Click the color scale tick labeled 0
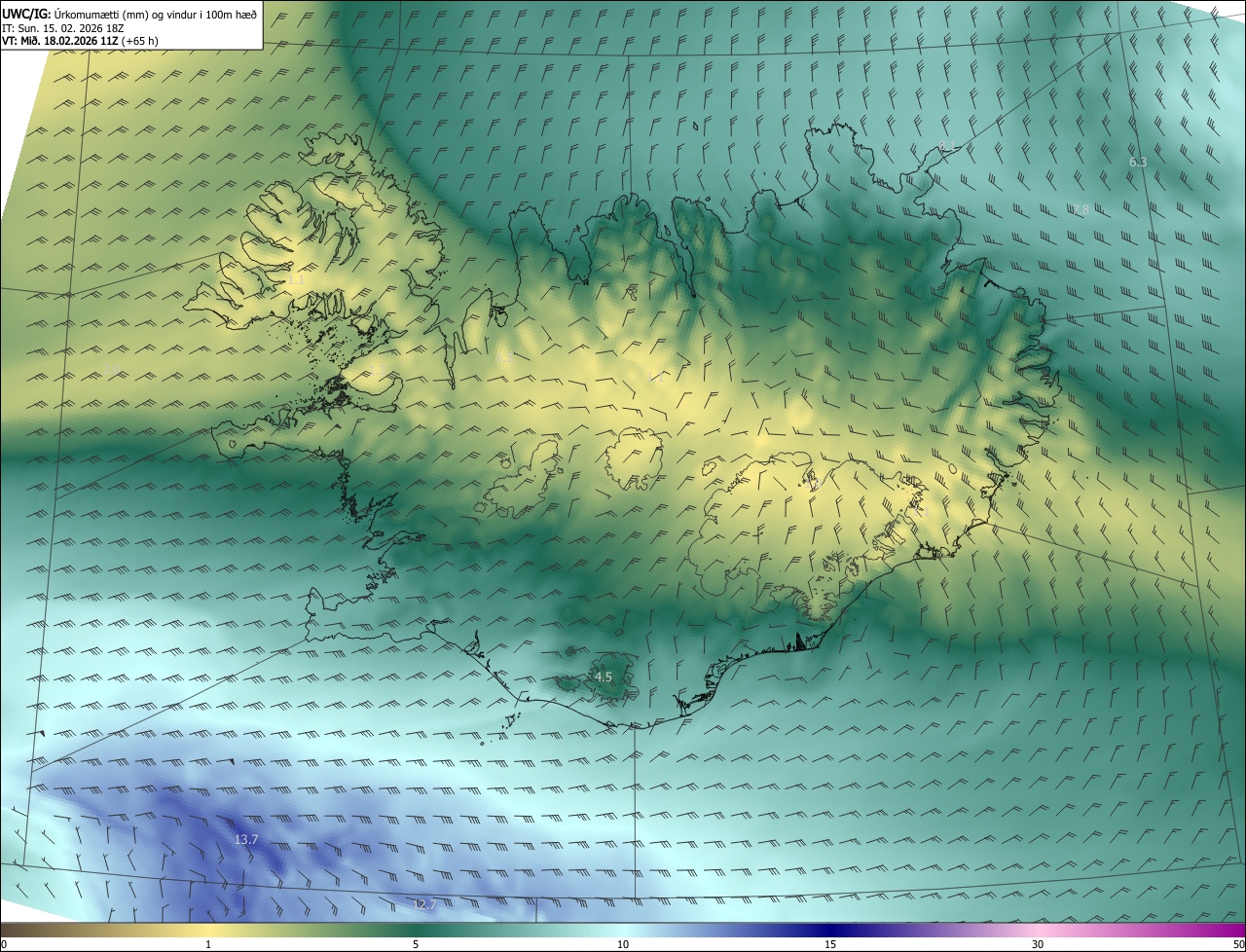Image resolution: width=1246 pixels, height=952 pixels. click(x=3, y=944)
